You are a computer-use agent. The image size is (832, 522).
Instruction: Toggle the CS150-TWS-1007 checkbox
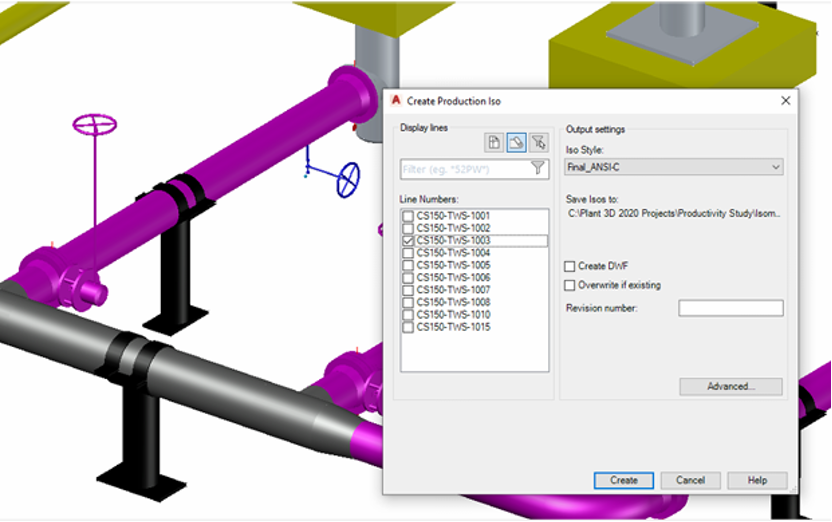408,290
